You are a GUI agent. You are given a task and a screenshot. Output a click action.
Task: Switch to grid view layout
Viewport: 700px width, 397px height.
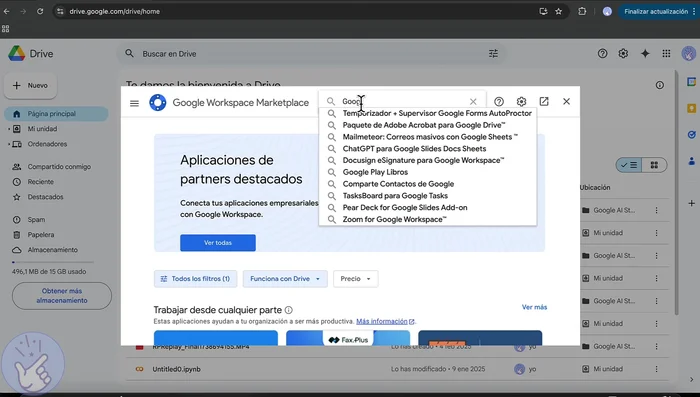654,165
